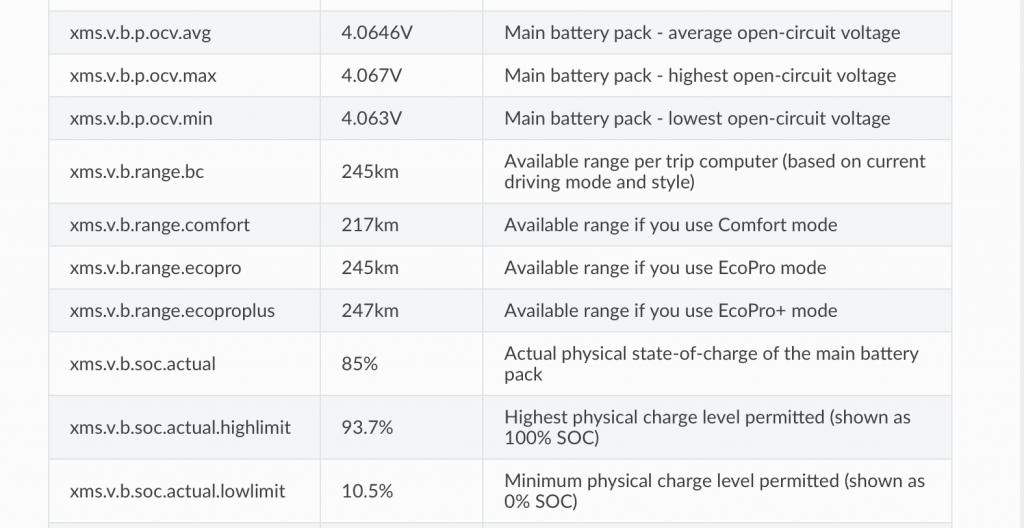1024x528 pixels.
Task: Click the average open-circuit voltage description
Action: click(x=702, y=33)
